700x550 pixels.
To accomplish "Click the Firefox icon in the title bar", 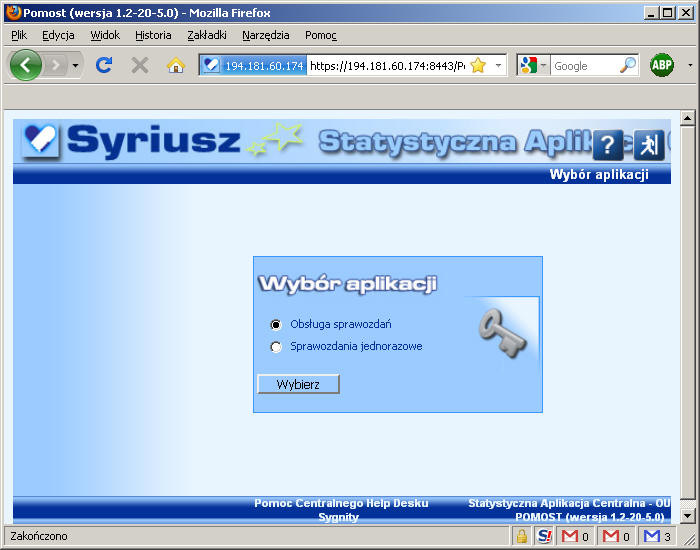I will click(x=13, y=12).
